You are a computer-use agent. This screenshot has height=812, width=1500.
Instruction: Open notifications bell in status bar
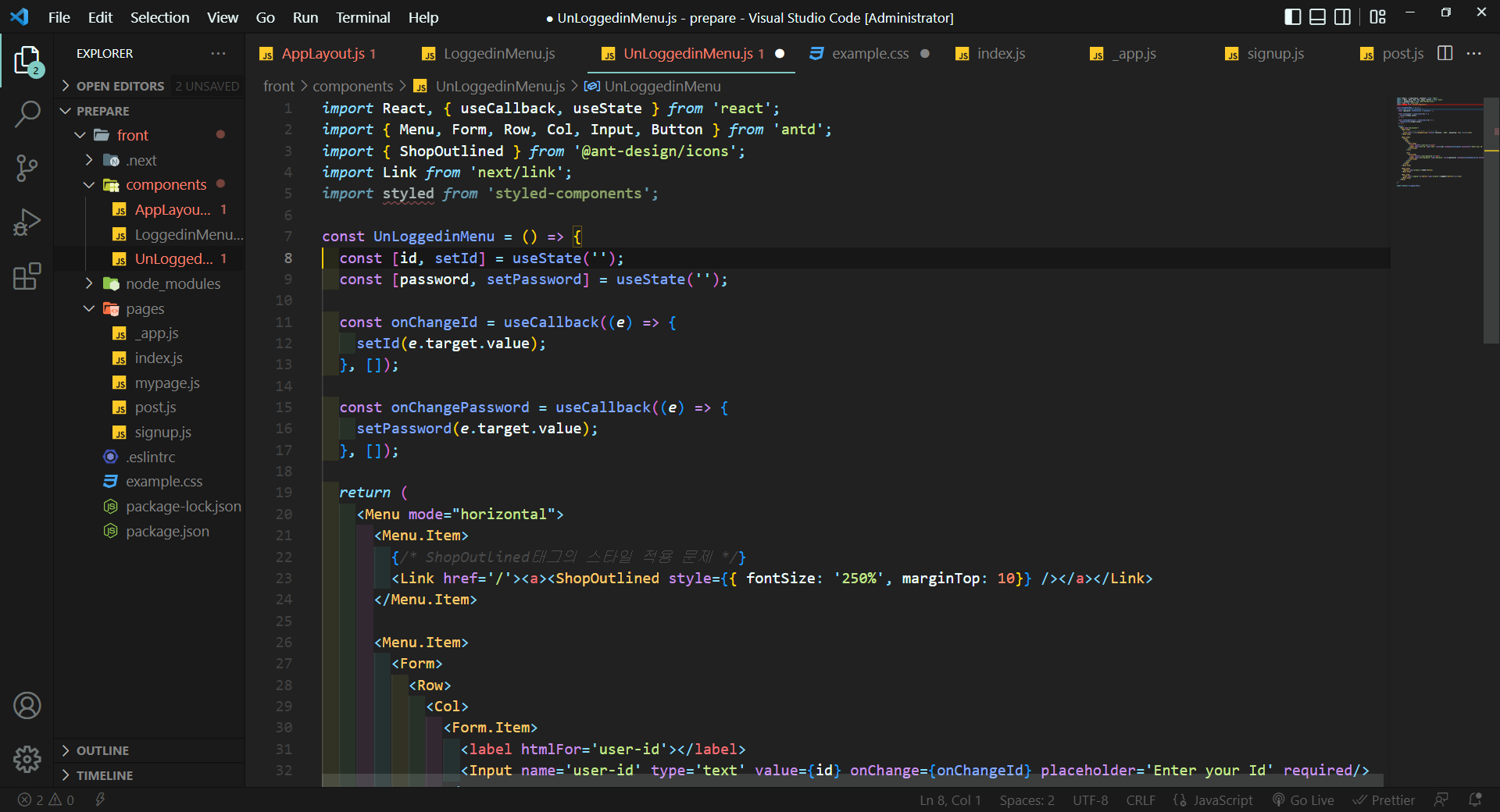1475,800
